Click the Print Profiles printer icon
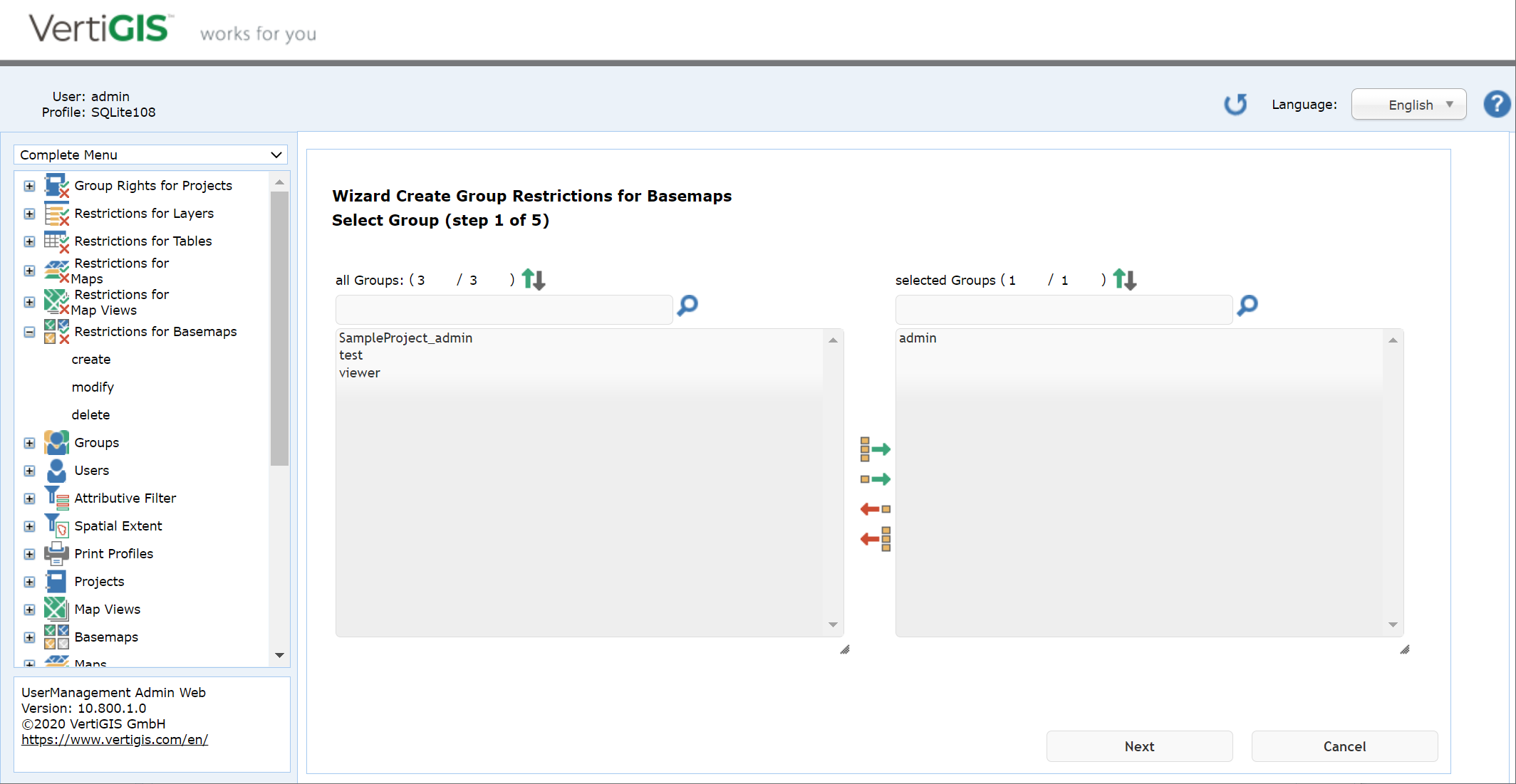Image resolution: width=1516 pixels, height=784 pixels. click(56, 553)
